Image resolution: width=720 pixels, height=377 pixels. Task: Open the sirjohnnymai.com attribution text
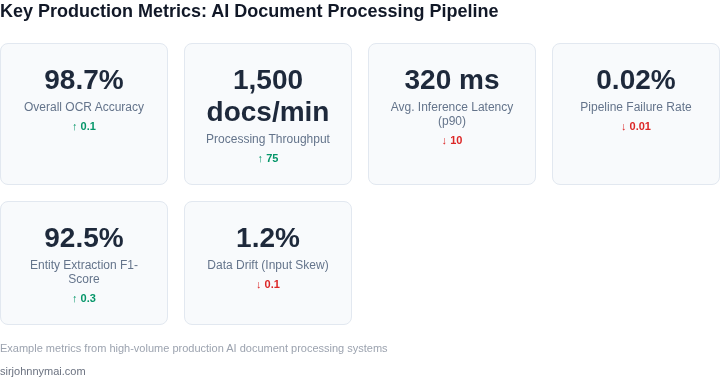43,371
